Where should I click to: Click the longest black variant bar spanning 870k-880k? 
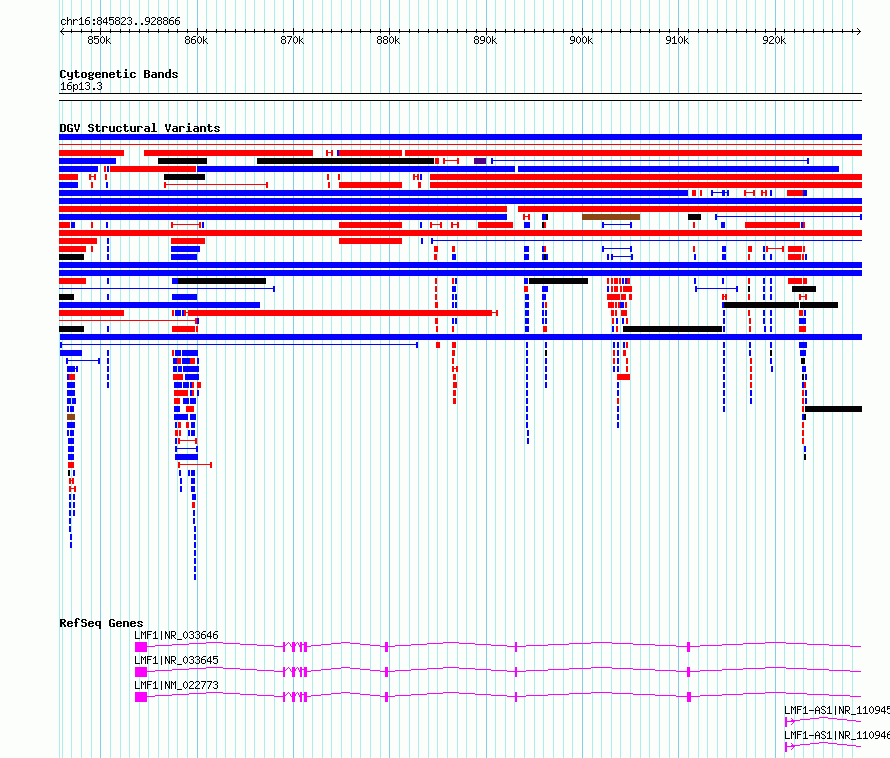coord(345,161)
